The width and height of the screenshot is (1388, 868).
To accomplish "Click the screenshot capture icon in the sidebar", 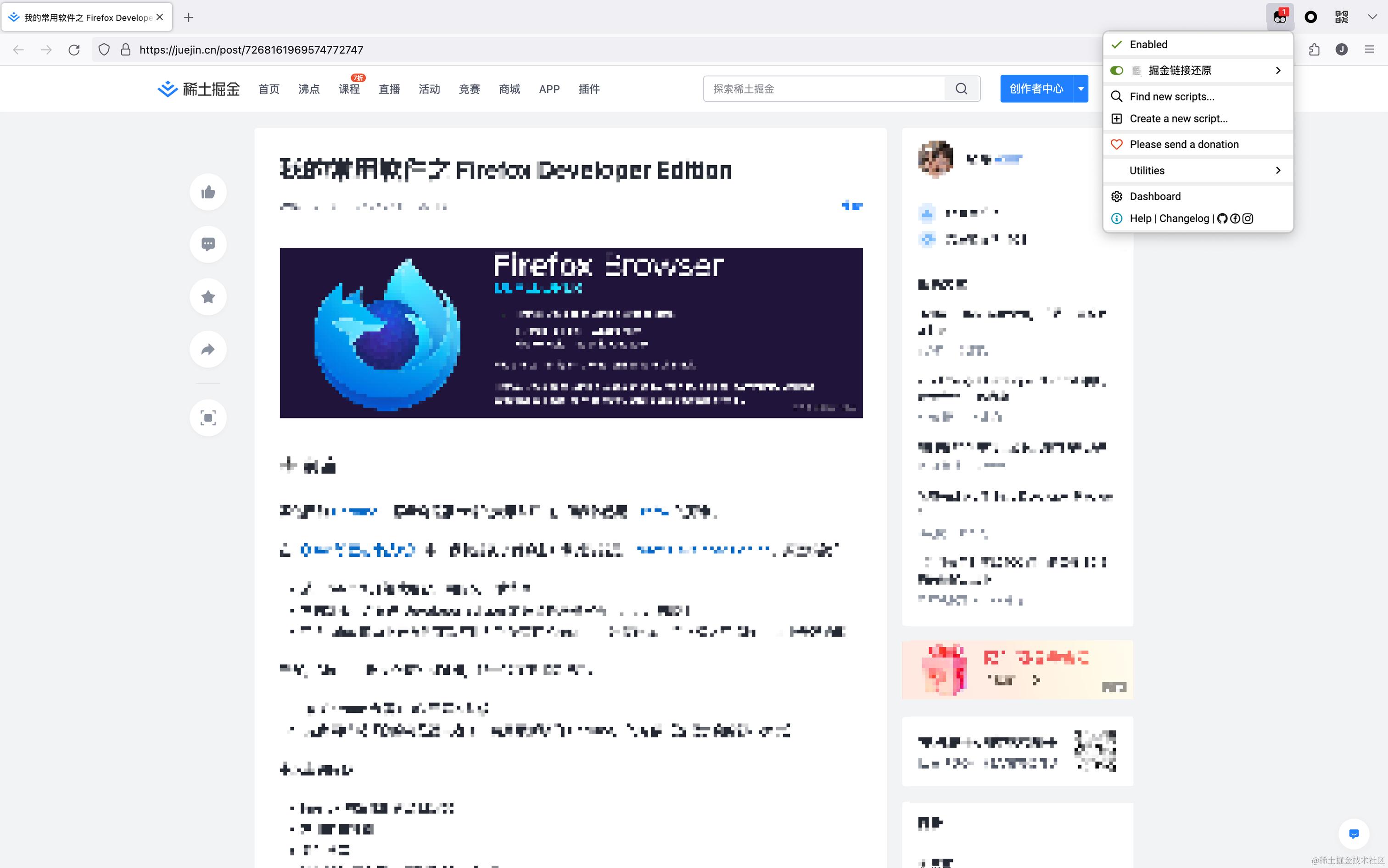I will coord(208,417).
